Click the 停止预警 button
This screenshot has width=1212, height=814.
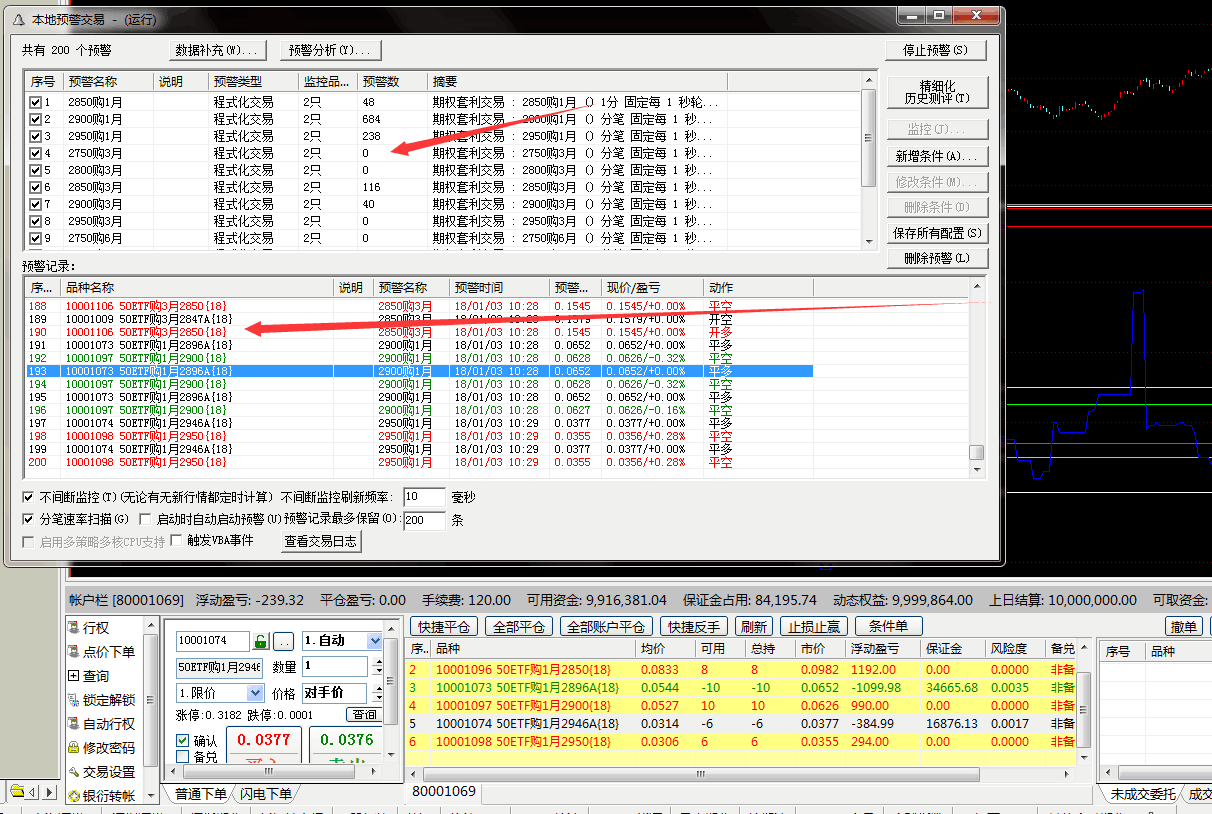pos(935,50)
